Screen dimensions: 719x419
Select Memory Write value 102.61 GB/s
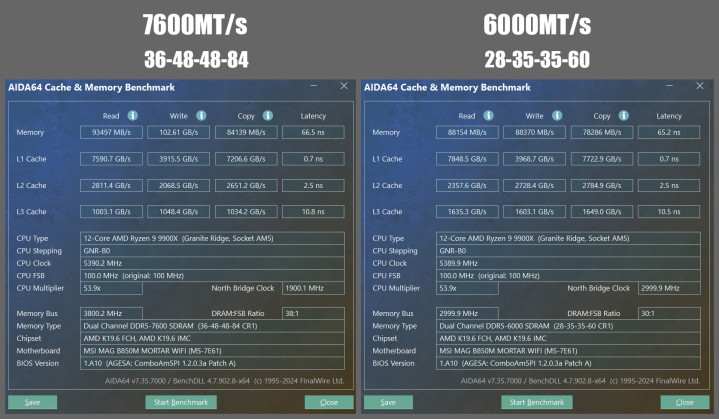178,132
